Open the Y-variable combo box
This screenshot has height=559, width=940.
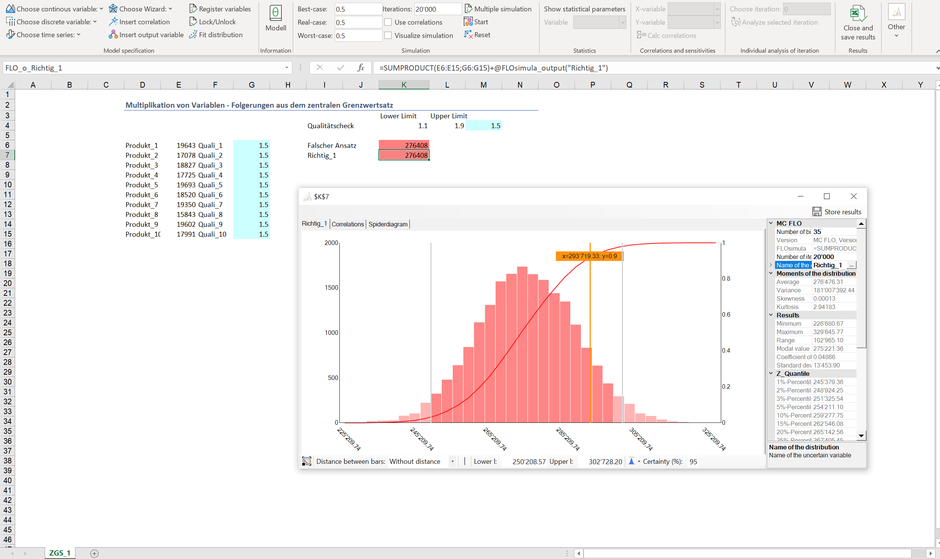click(x=694, y=22)
